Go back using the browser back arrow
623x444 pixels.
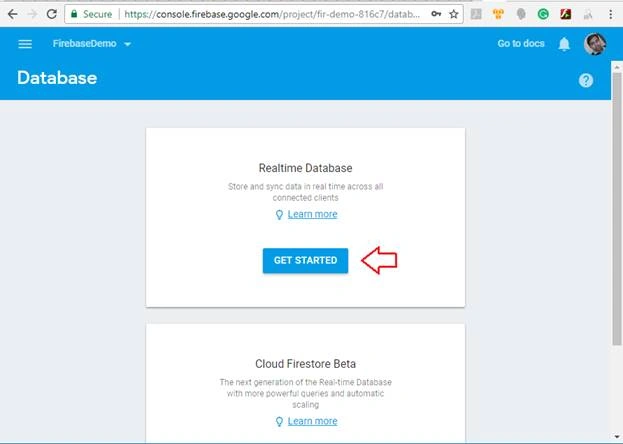coord(13,14)
